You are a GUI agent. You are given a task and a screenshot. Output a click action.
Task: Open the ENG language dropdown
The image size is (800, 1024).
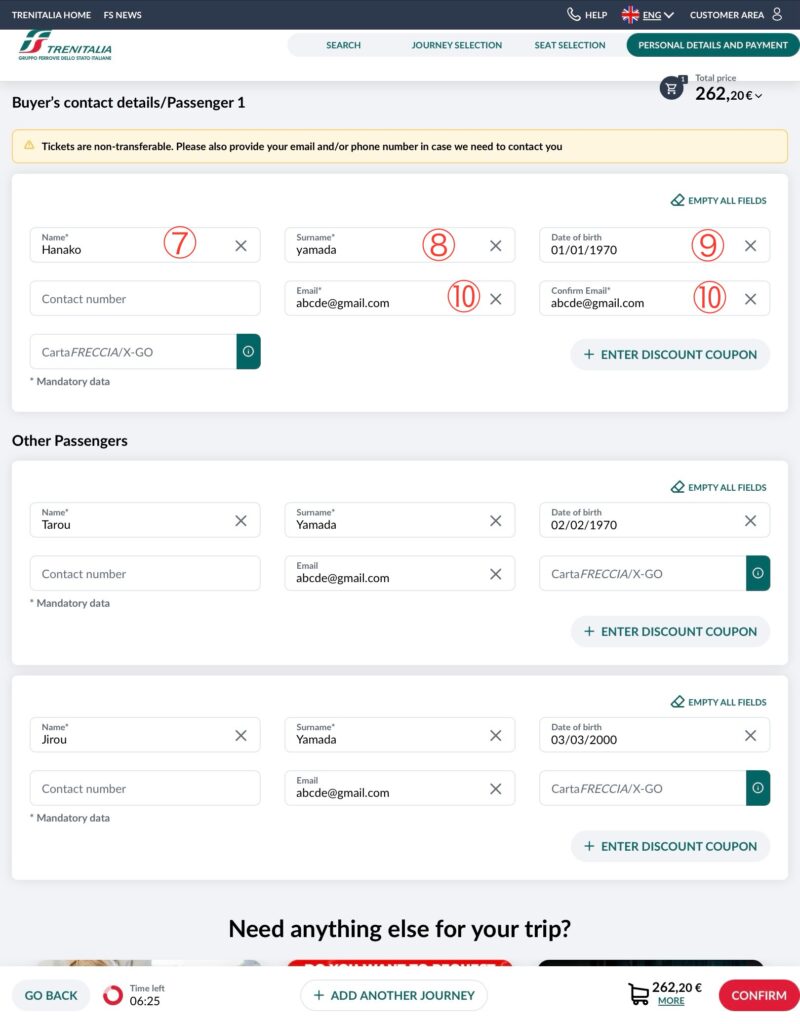point(648,15)
